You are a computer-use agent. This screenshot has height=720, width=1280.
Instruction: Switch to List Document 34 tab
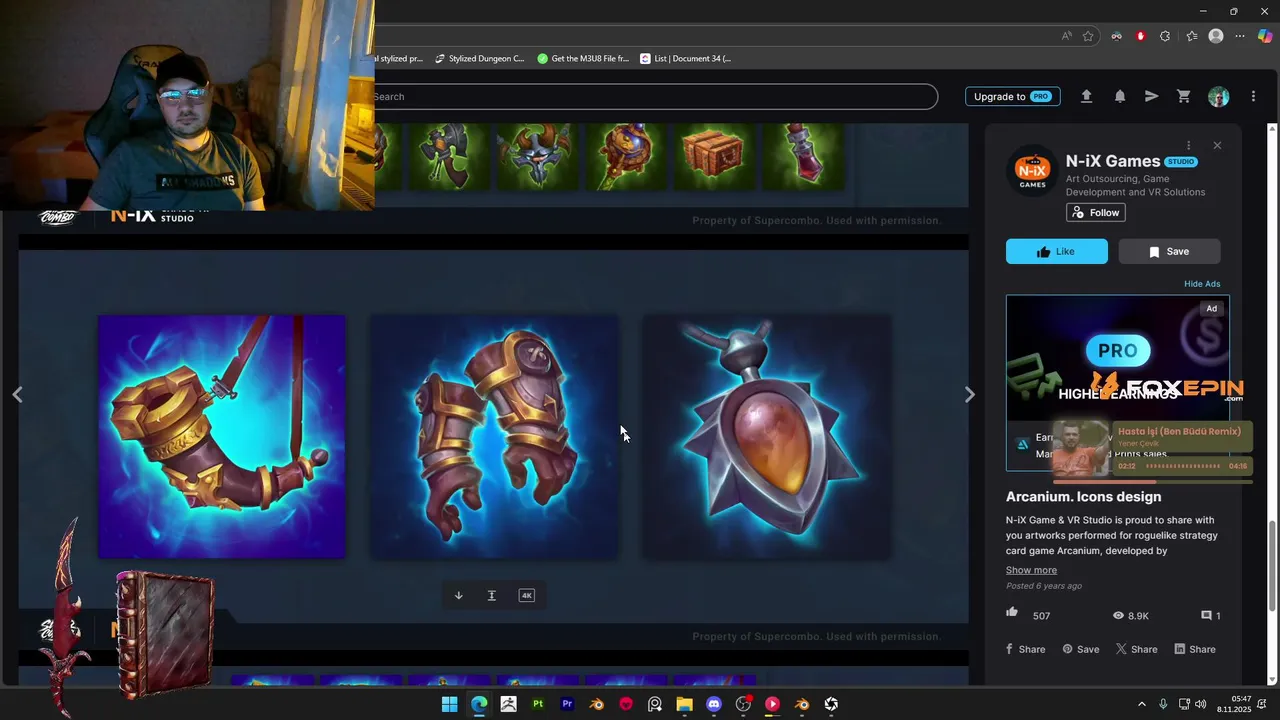[x=686, y=58]
